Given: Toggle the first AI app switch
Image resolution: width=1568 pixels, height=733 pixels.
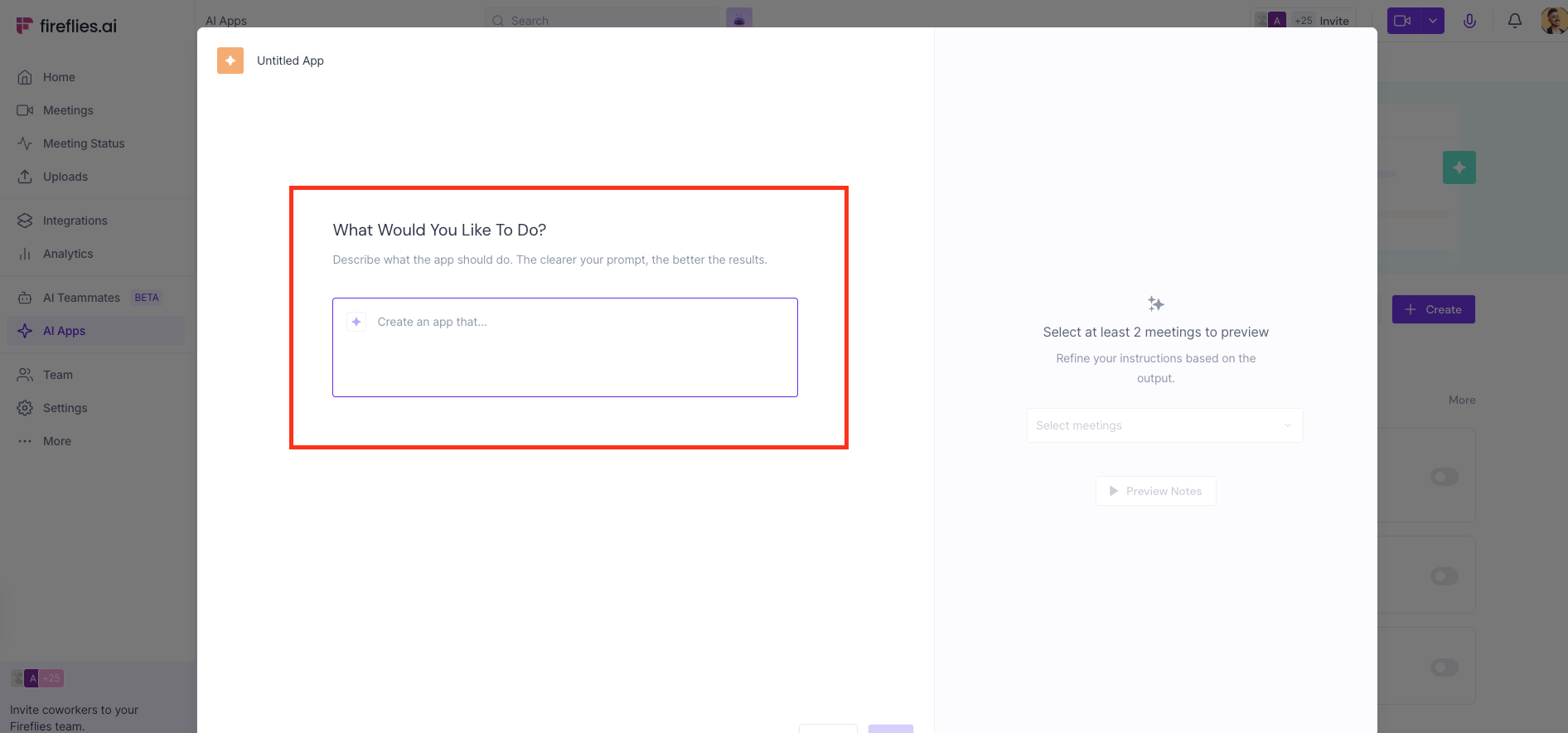Looking at the screenshot, I should point(1444,477).
